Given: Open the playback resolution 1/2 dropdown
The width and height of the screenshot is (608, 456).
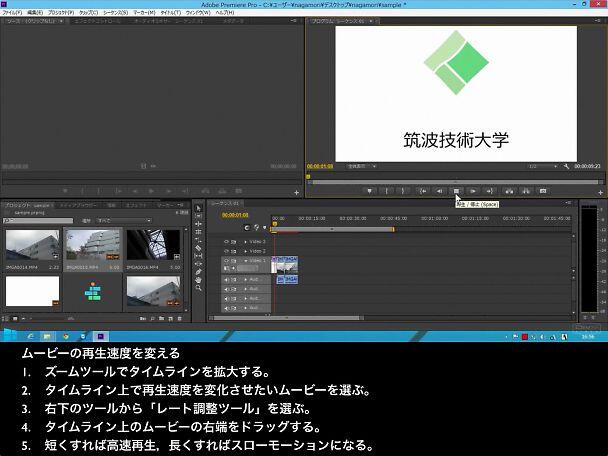Looking at the screenshot, I should coord(543,166).
